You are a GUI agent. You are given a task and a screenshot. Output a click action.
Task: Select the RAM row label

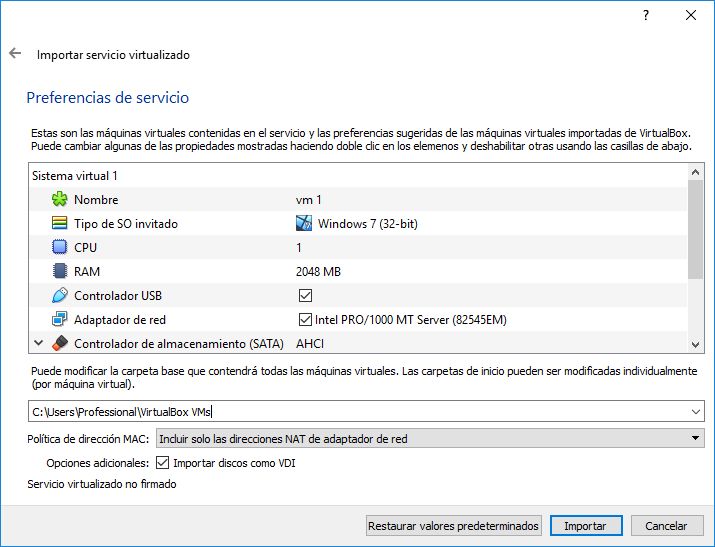pyautogui.click(x=87, y=272)
